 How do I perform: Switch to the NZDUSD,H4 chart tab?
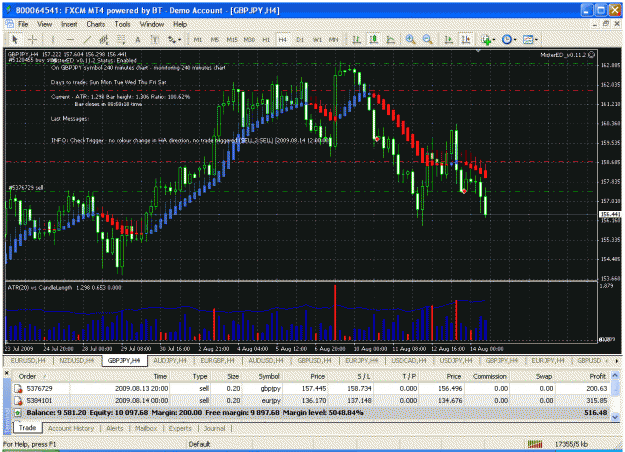(x=77, y=361)
